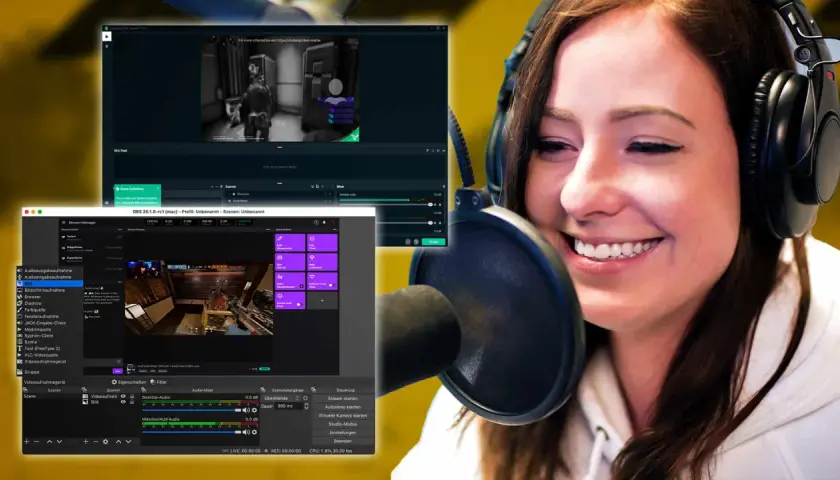Move source down in Quellen panel

[129, 441]
